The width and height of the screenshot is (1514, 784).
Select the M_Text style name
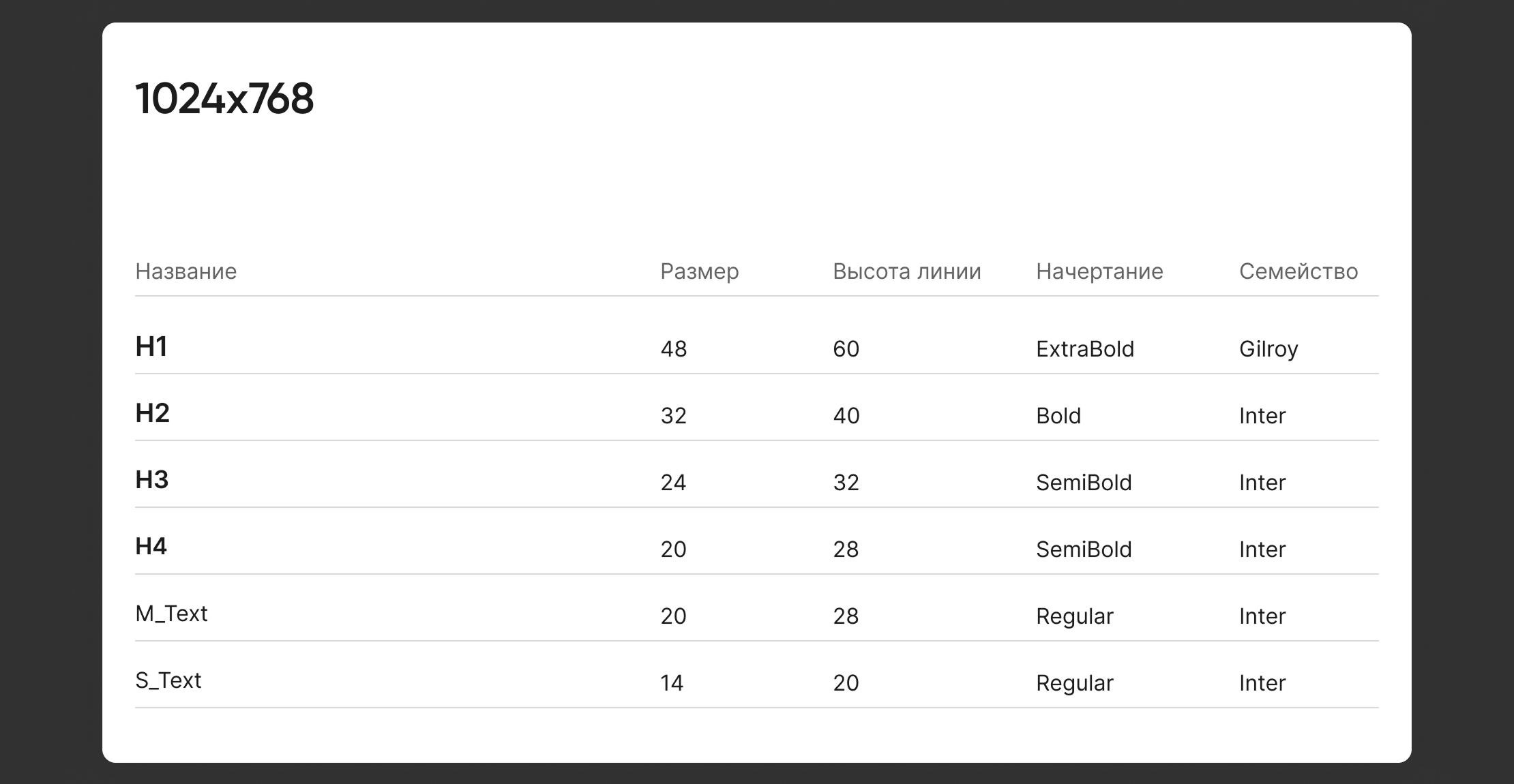pos(171,614)
